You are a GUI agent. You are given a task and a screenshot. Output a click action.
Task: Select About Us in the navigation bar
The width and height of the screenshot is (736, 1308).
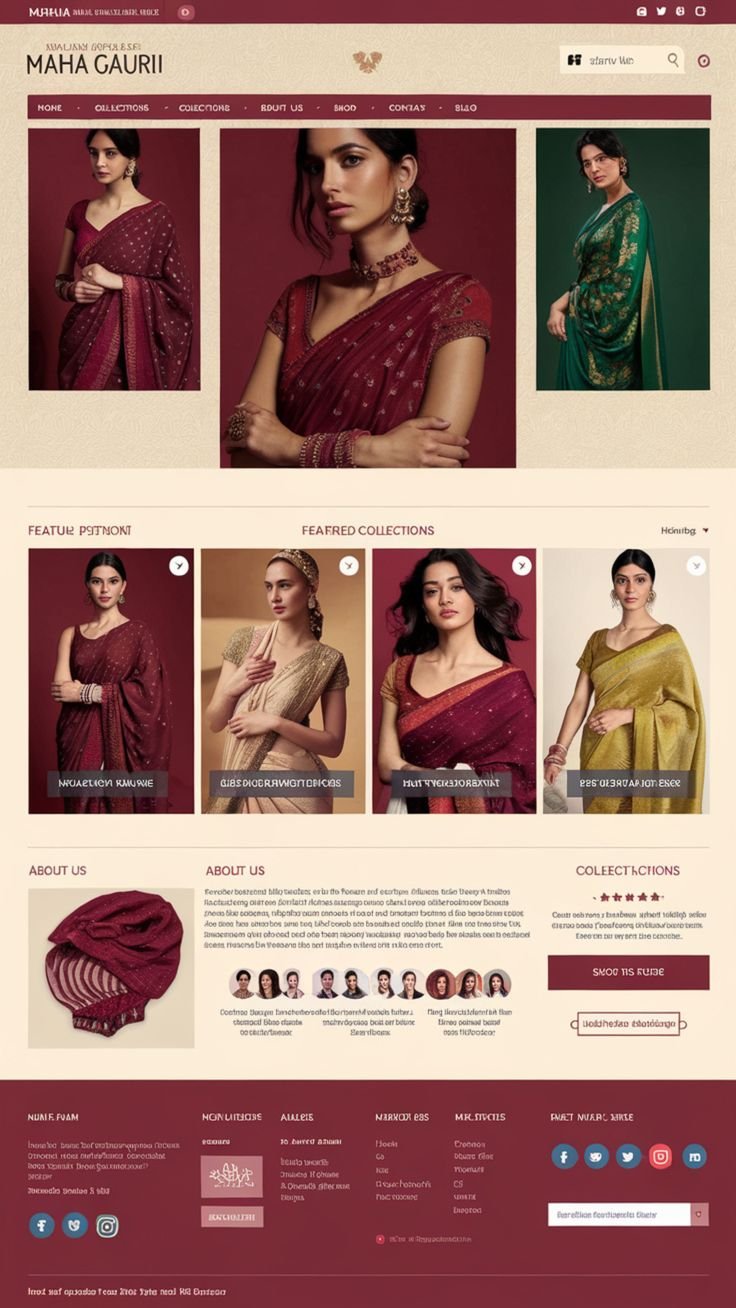point(281,107)
